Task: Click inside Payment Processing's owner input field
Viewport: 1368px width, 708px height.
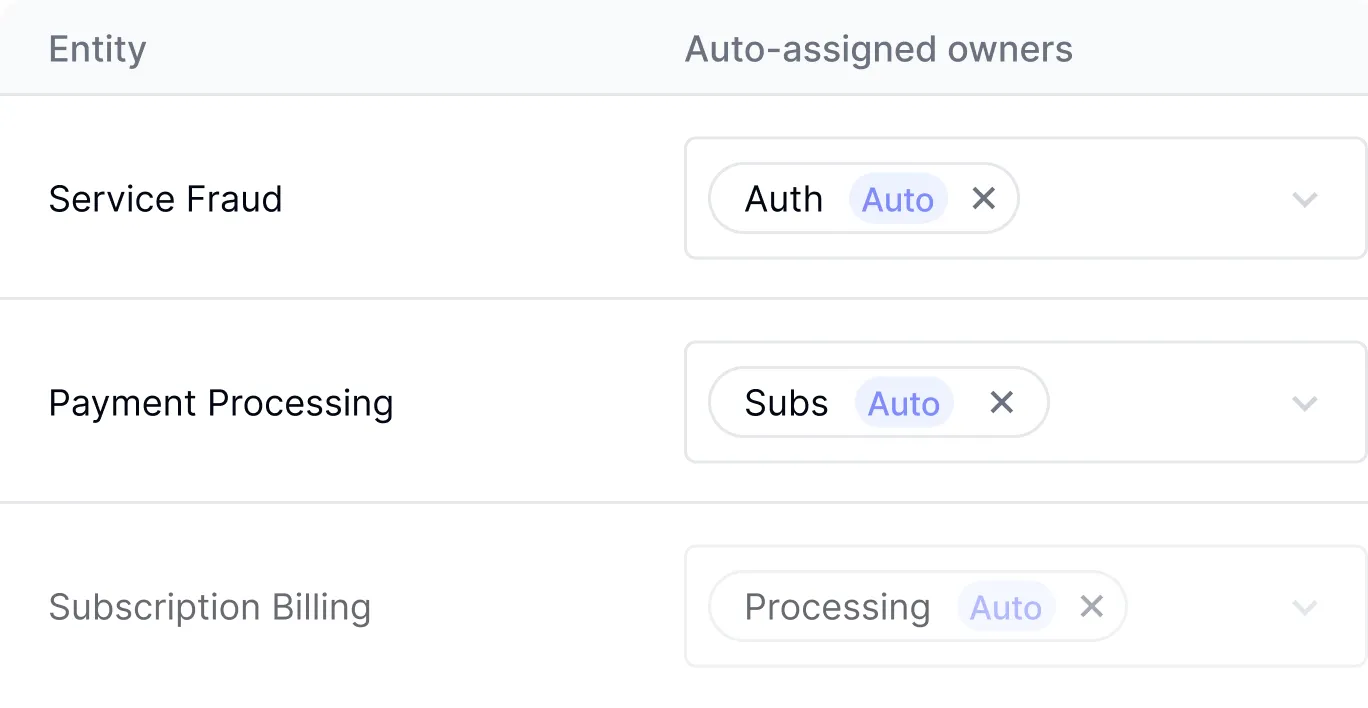Action: coord(1160,403)
